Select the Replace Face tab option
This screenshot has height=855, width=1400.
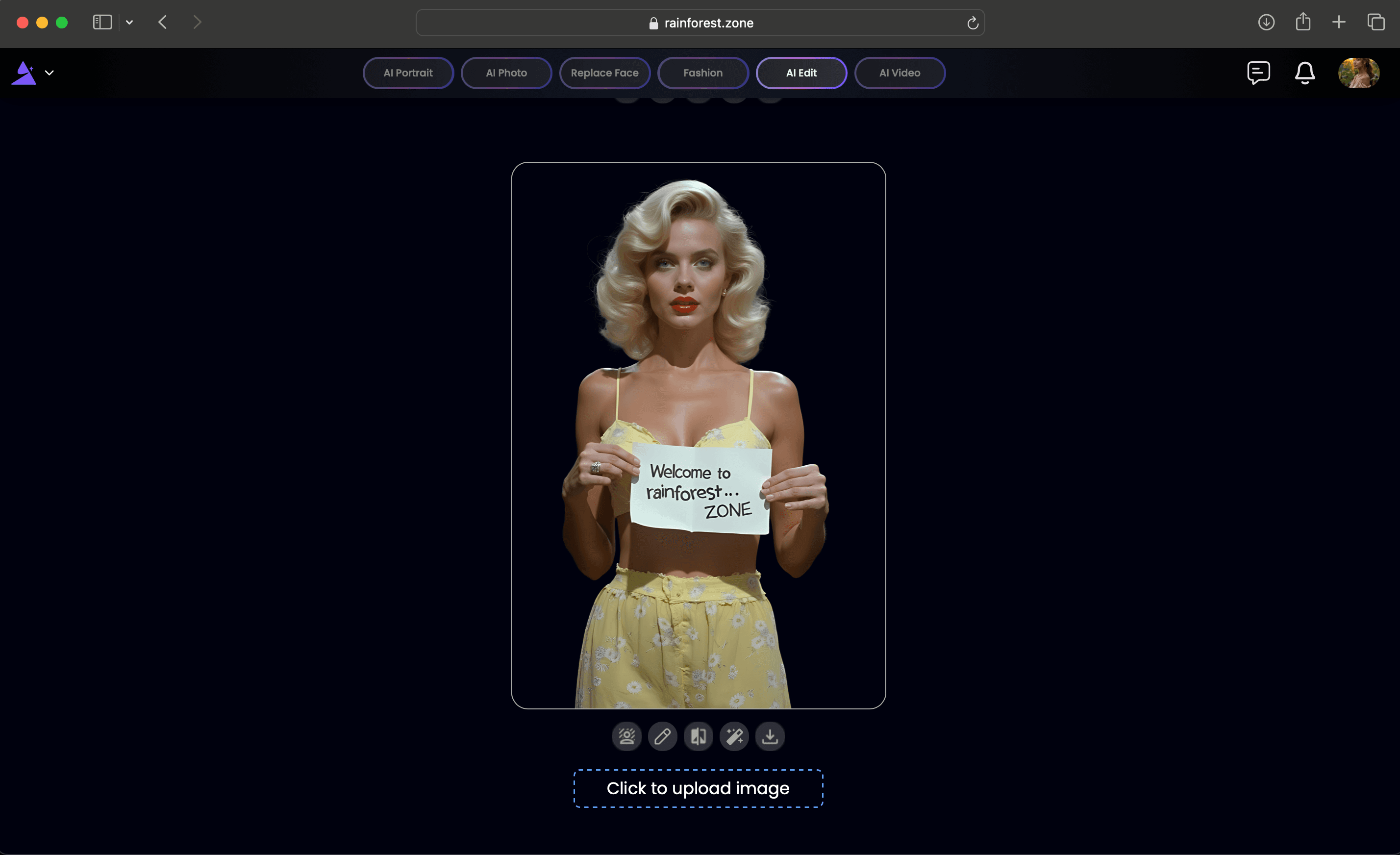point(604,72)
